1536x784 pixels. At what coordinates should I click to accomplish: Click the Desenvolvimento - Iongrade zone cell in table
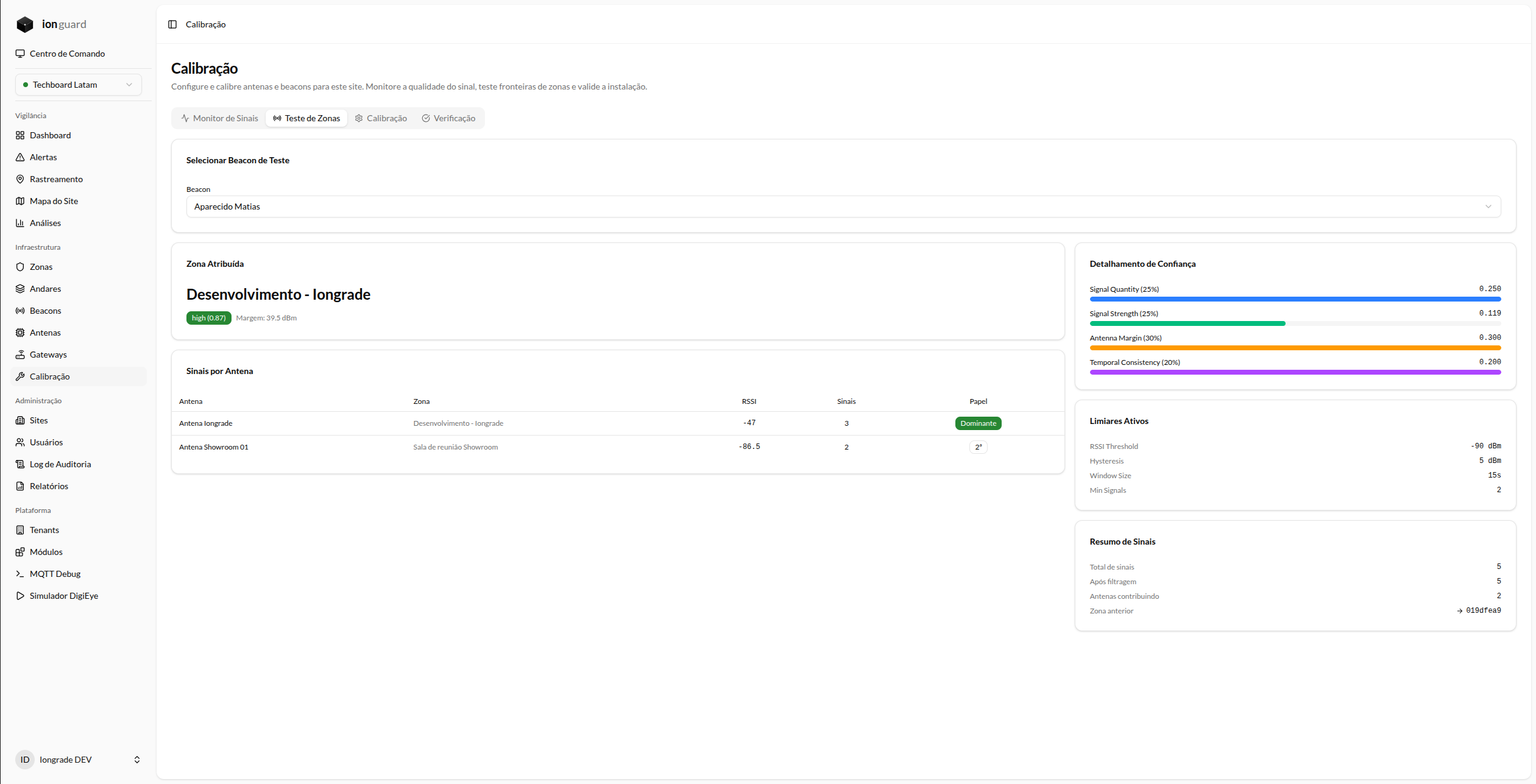(458, 423)
